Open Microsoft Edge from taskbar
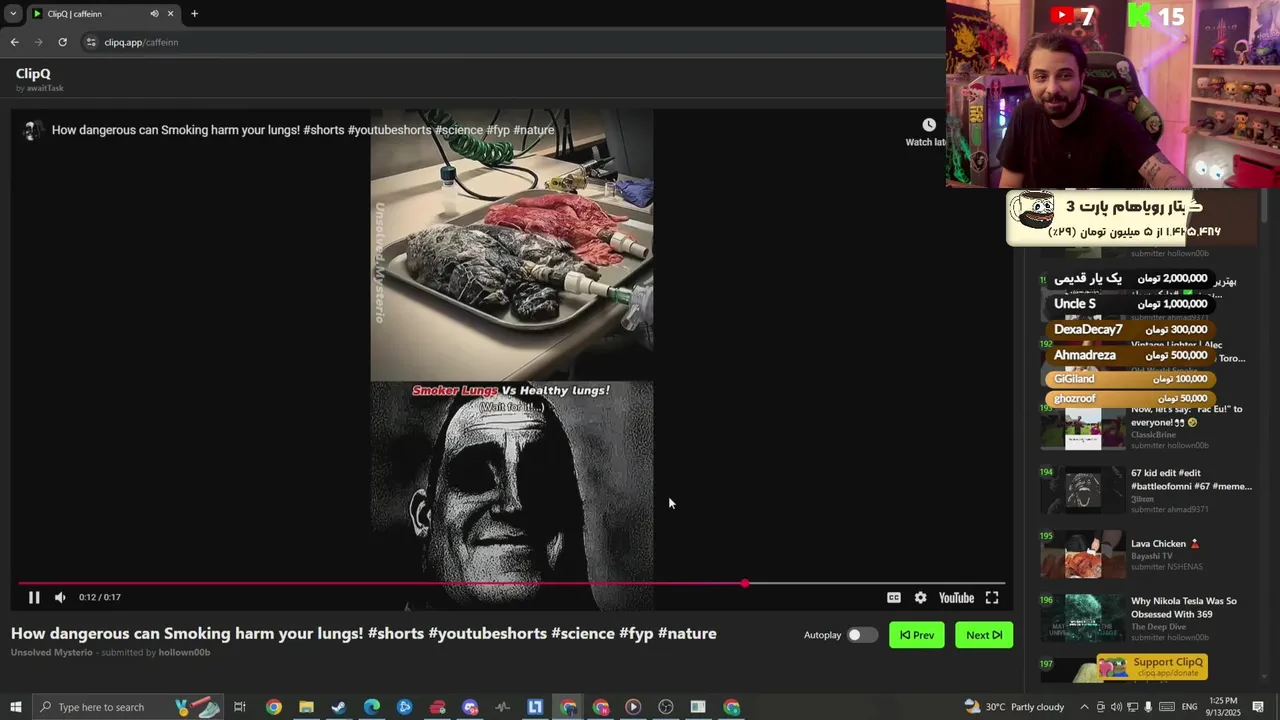 (x=372, y=707)
